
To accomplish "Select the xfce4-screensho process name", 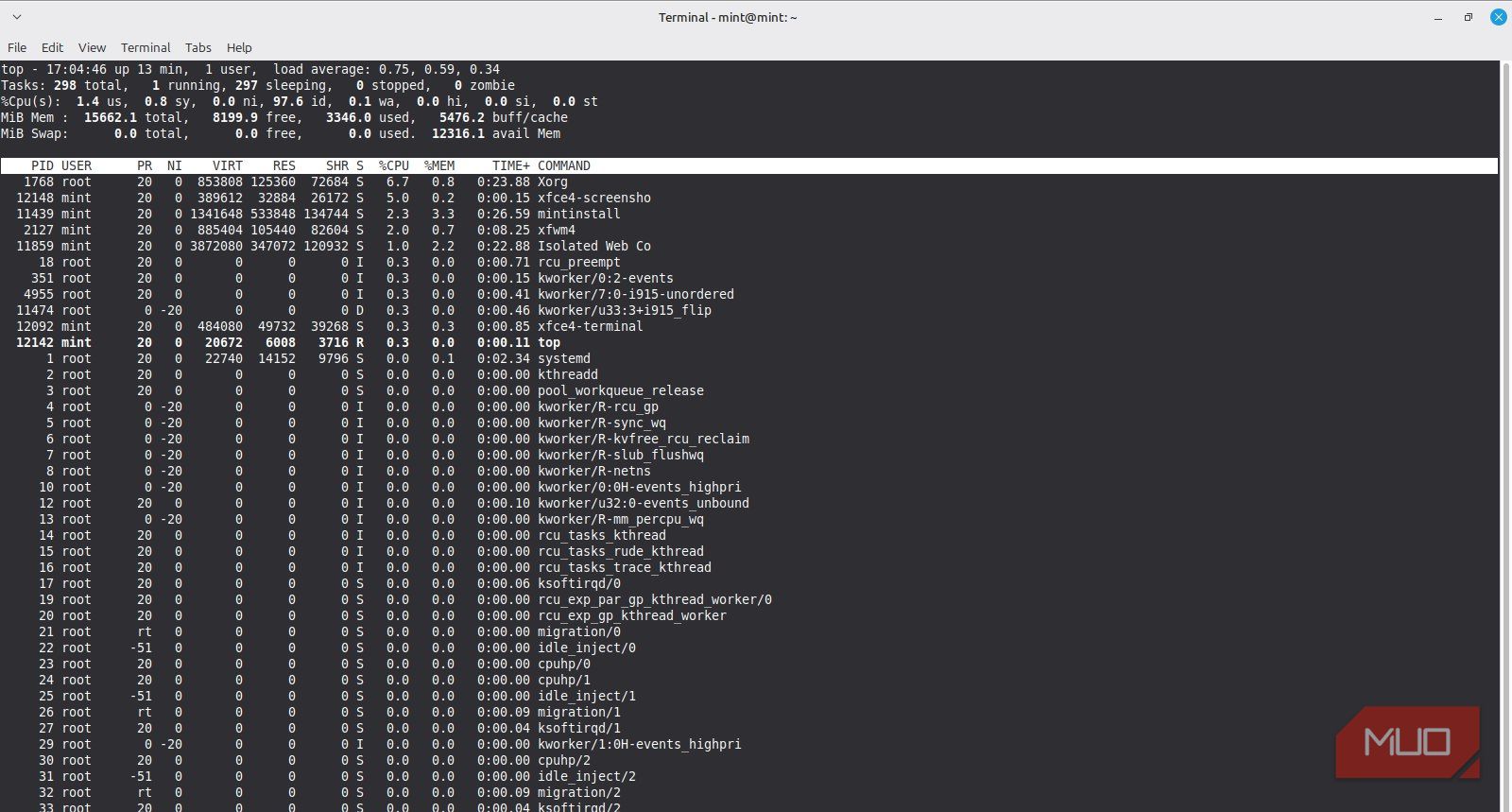I will 594,198.
